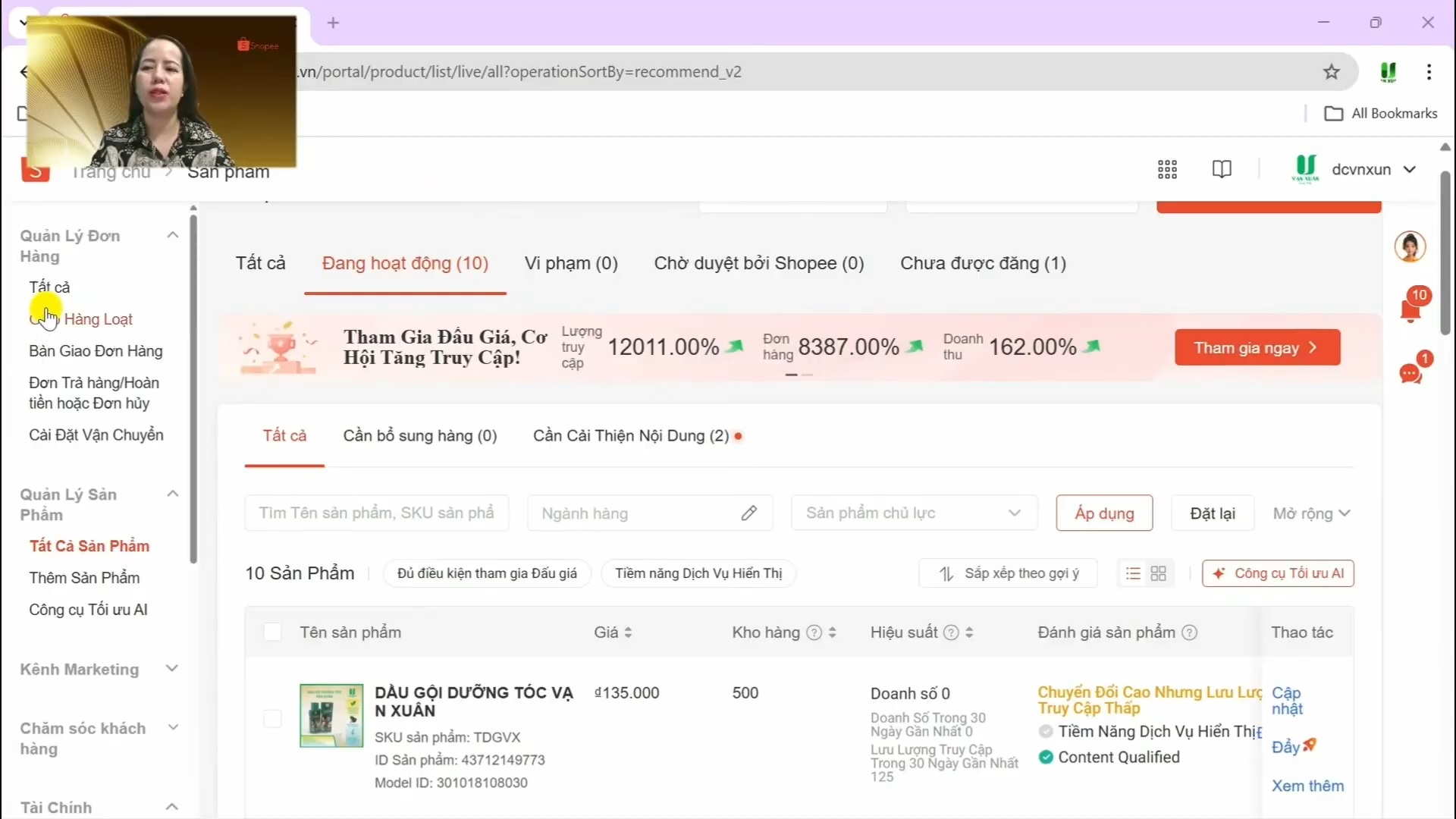Switch to grid view layout
This screenshot has width=1456, height=819.
pos(1159,573)
